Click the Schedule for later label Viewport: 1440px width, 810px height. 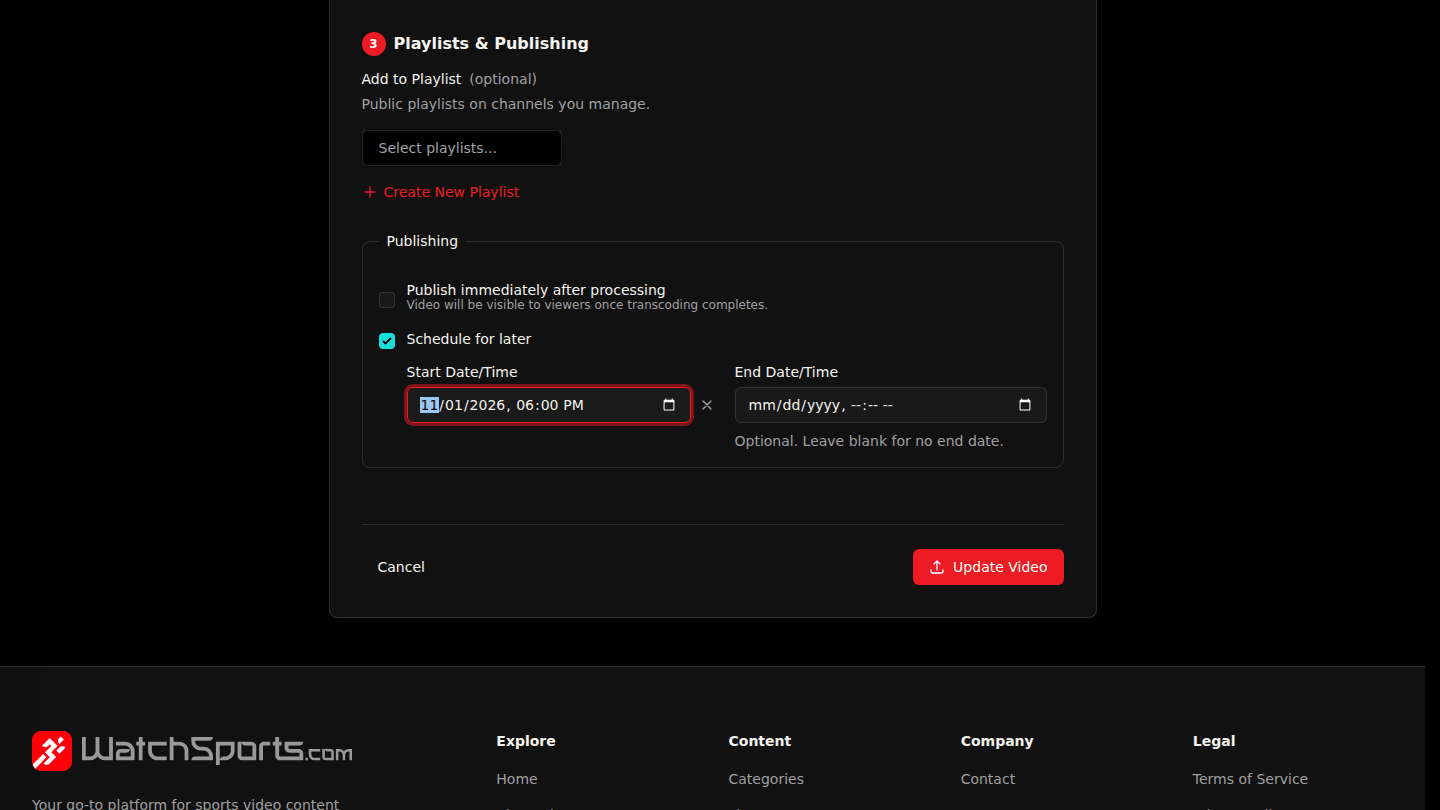pyautogui.click(x=469, y=339)
